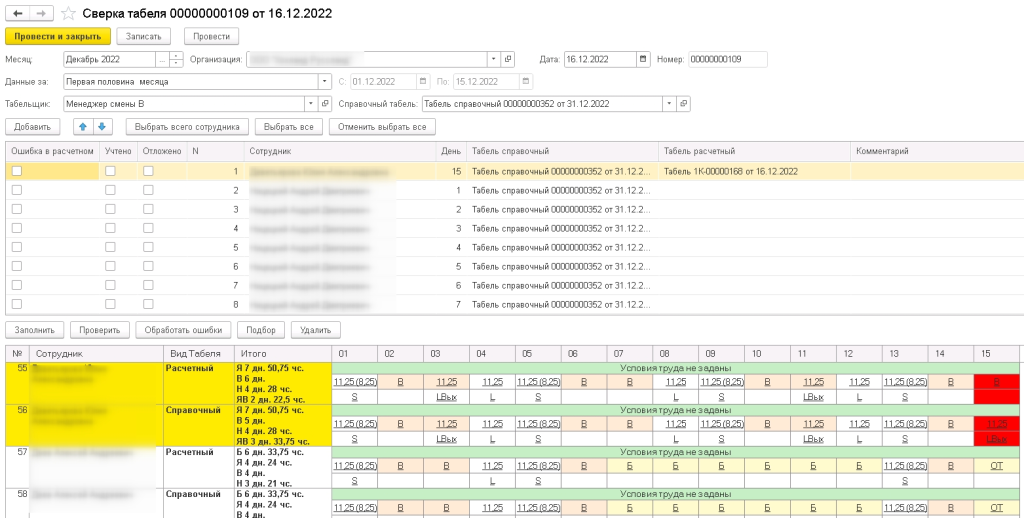The image size is (1024, 518).
Task: Click day 08 column header in lower table
Action: [x=675, y=353]
